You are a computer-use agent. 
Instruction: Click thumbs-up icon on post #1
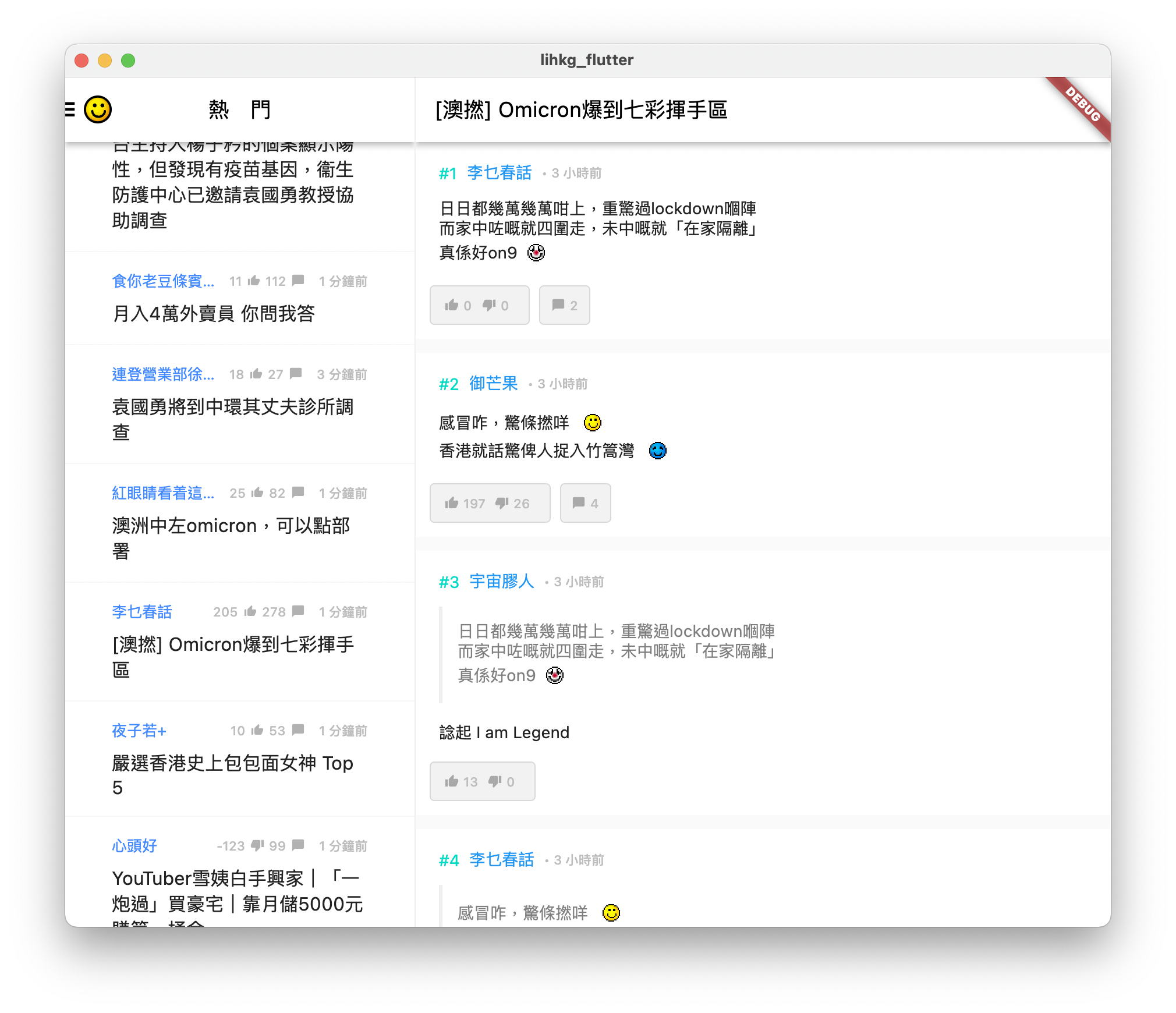(452, 305)
